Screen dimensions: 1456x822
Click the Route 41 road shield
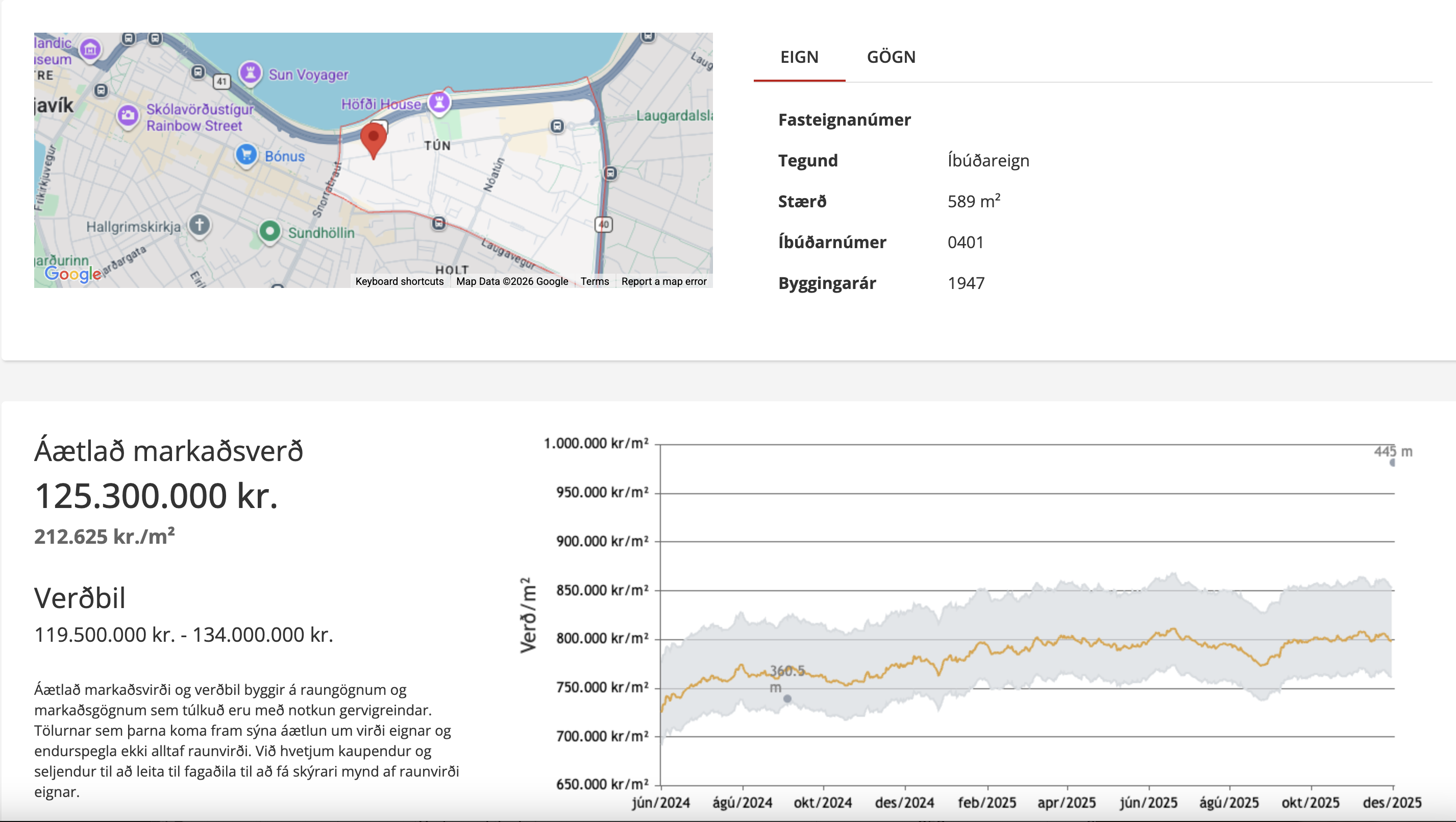coord(221,81)
